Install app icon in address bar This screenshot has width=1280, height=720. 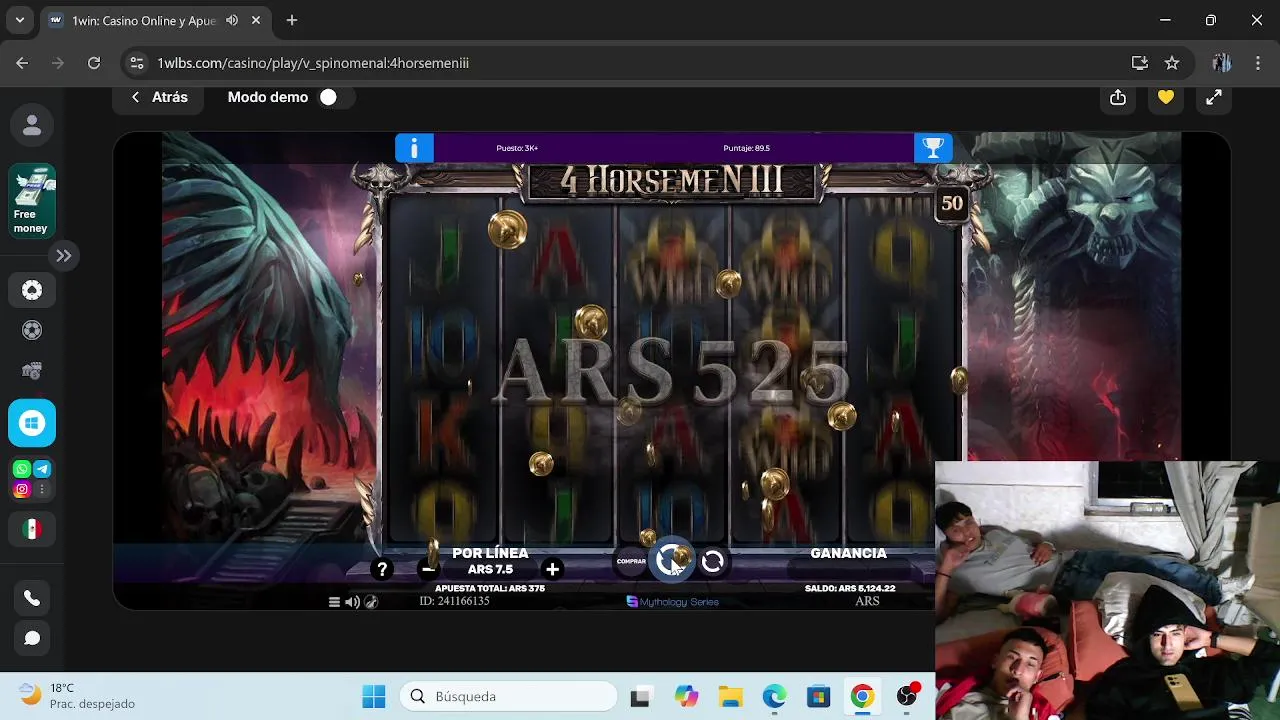(x=1139, y=63)
